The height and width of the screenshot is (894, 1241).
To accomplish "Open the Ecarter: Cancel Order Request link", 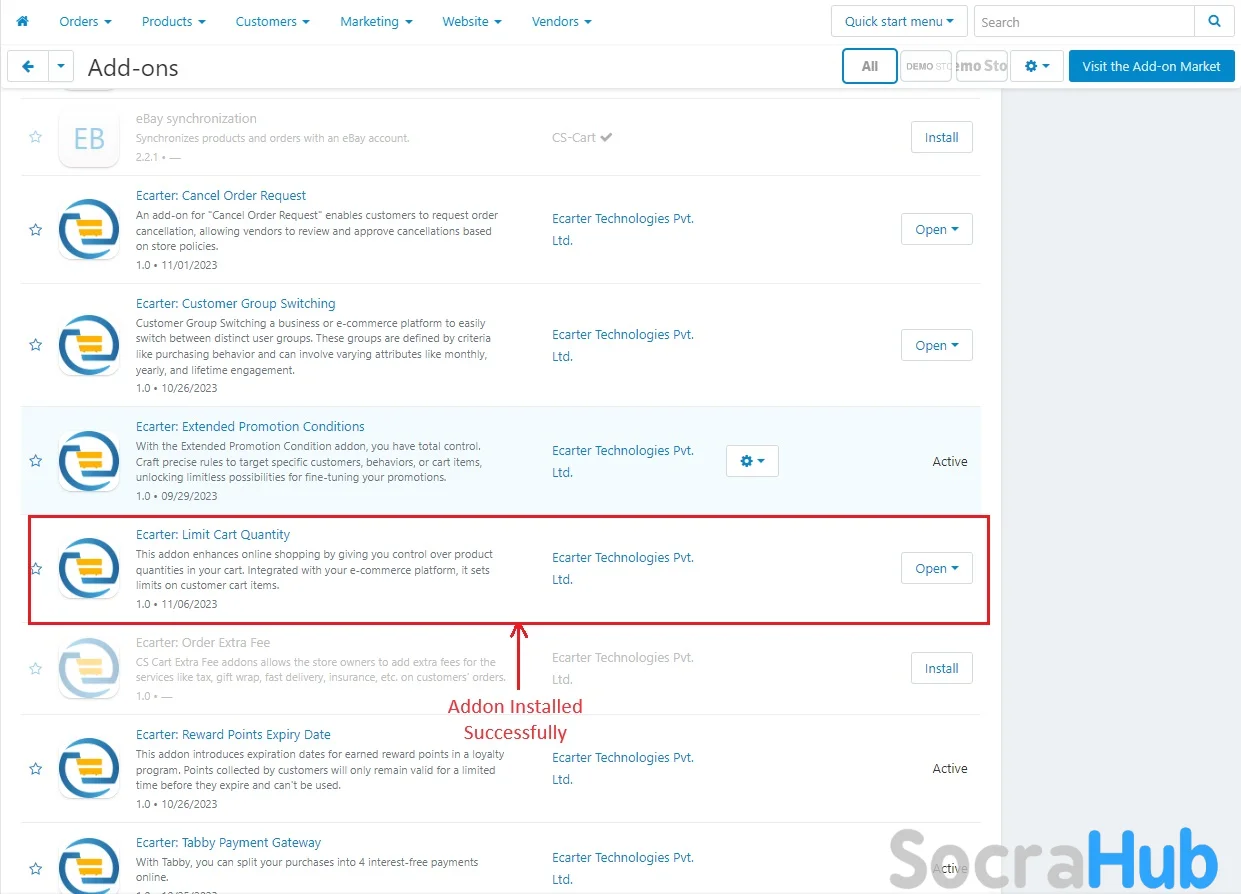I will click(x=221, y=195).
